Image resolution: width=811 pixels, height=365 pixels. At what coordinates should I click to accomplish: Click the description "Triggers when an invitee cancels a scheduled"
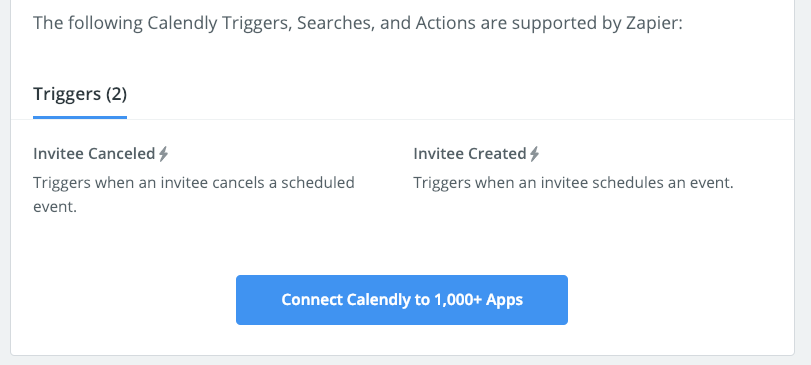tap(194, 182)
